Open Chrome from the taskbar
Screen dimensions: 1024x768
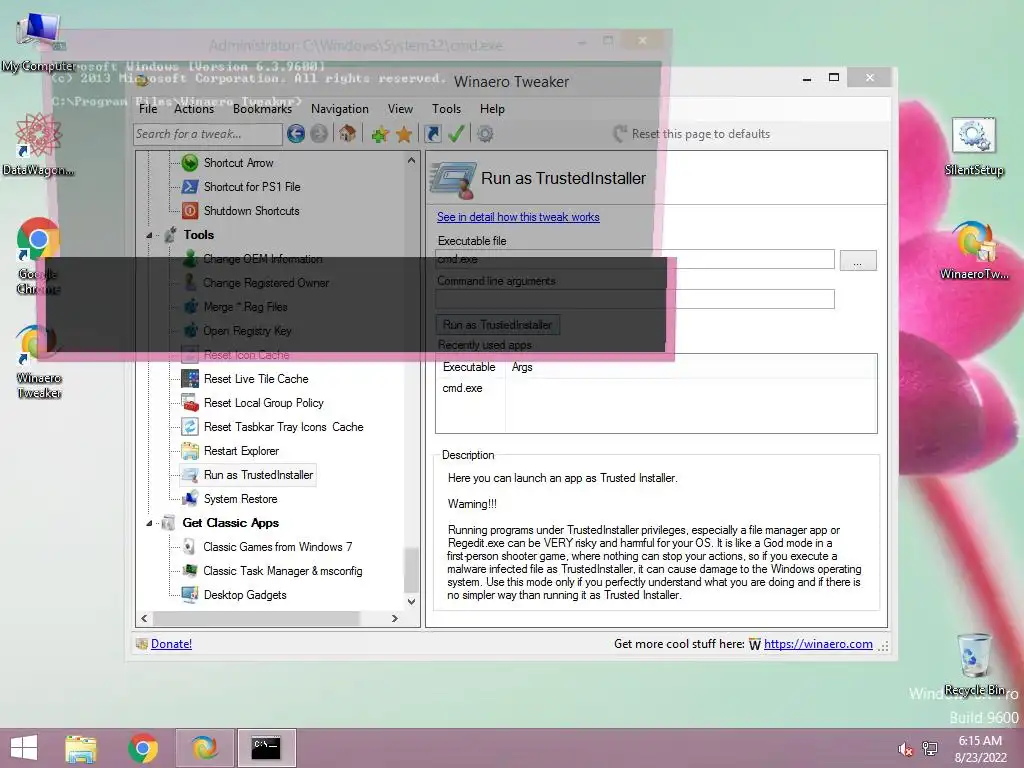[142, 748]
